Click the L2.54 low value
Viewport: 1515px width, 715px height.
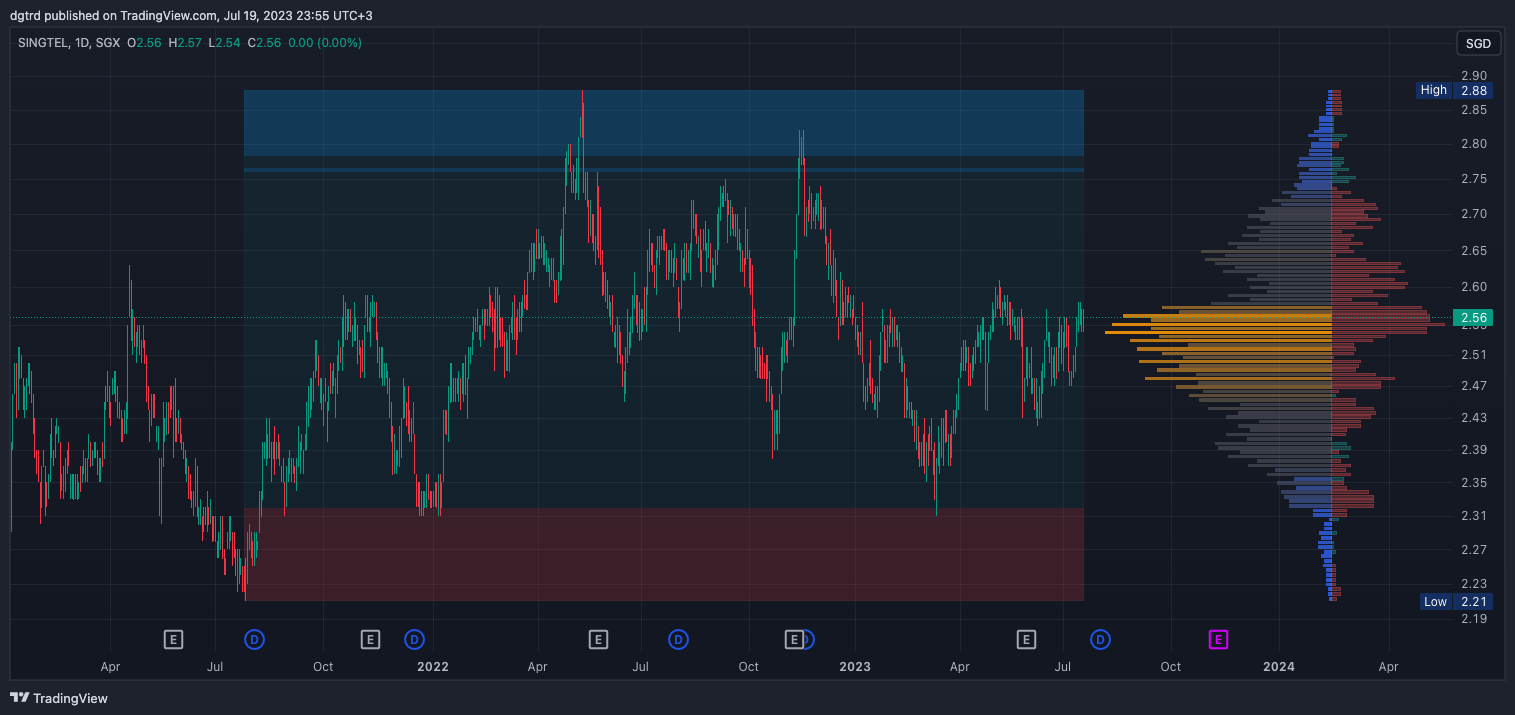224,43
